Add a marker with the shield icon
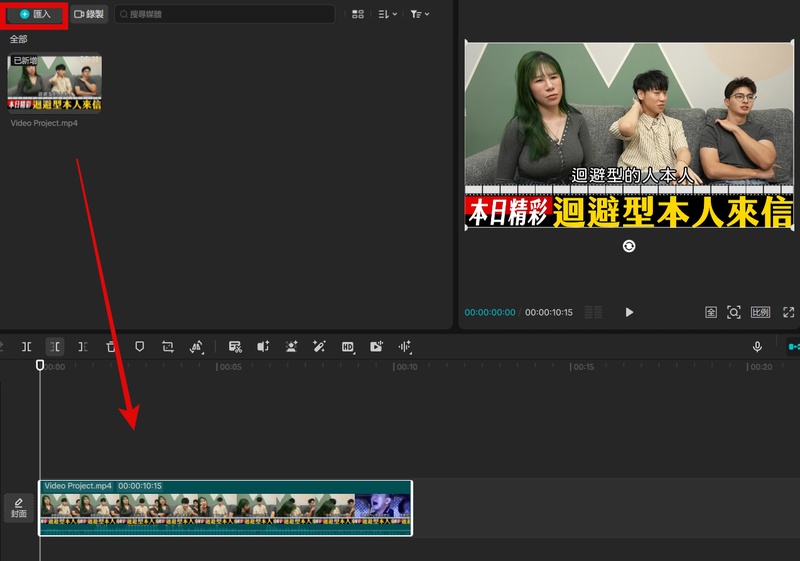This screenshot has height=561, width=800. [139, 347]
